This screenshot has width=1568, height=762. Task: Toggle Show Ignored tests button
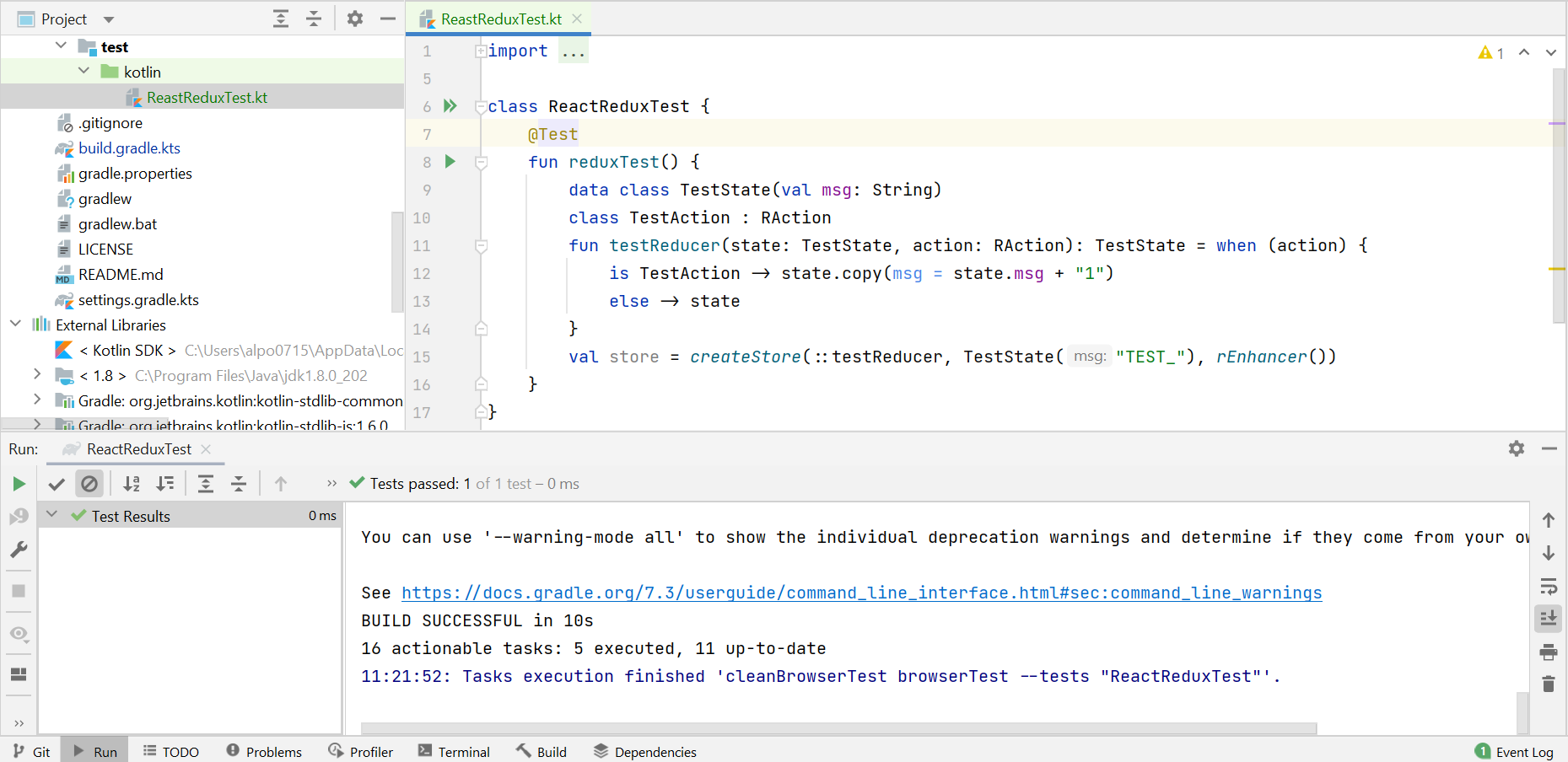(89, 484)
